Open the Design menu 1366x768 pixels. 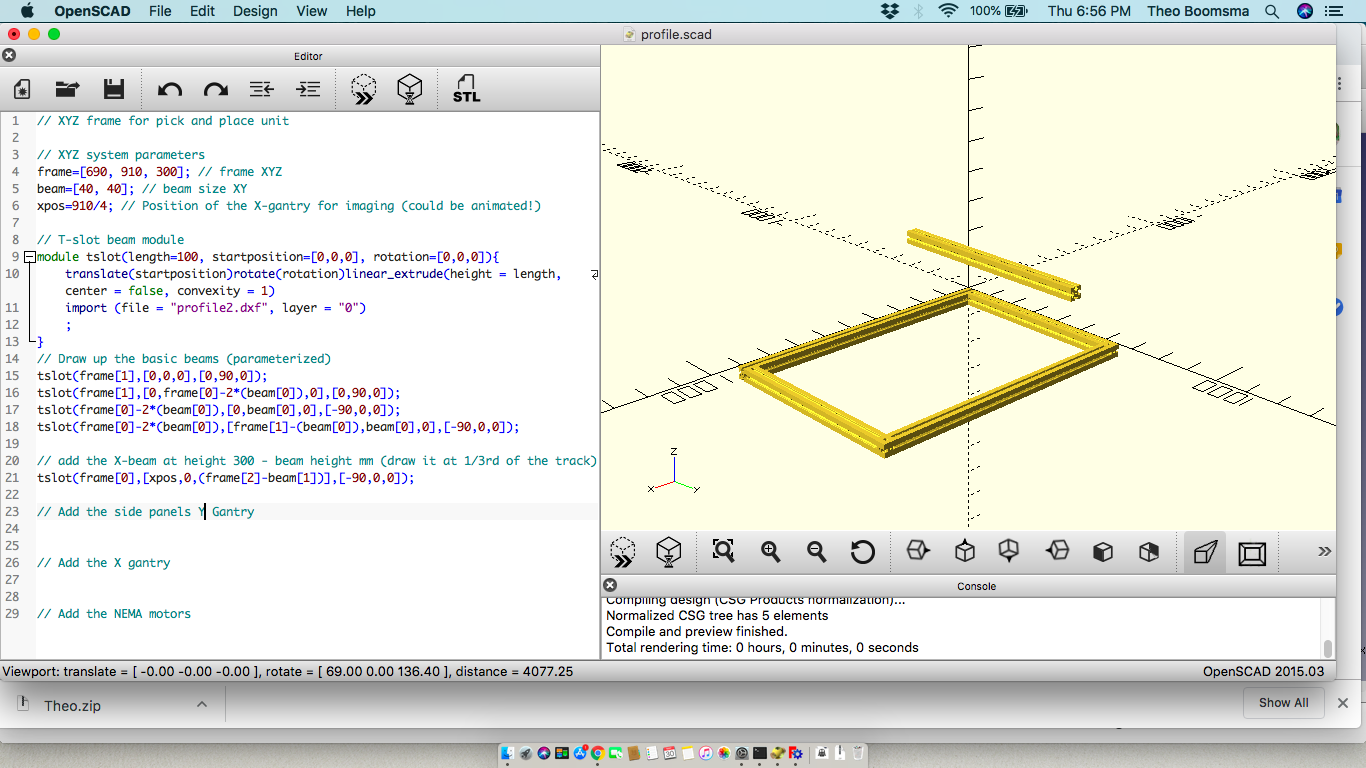pyautogui.click(x=255, y=11)
